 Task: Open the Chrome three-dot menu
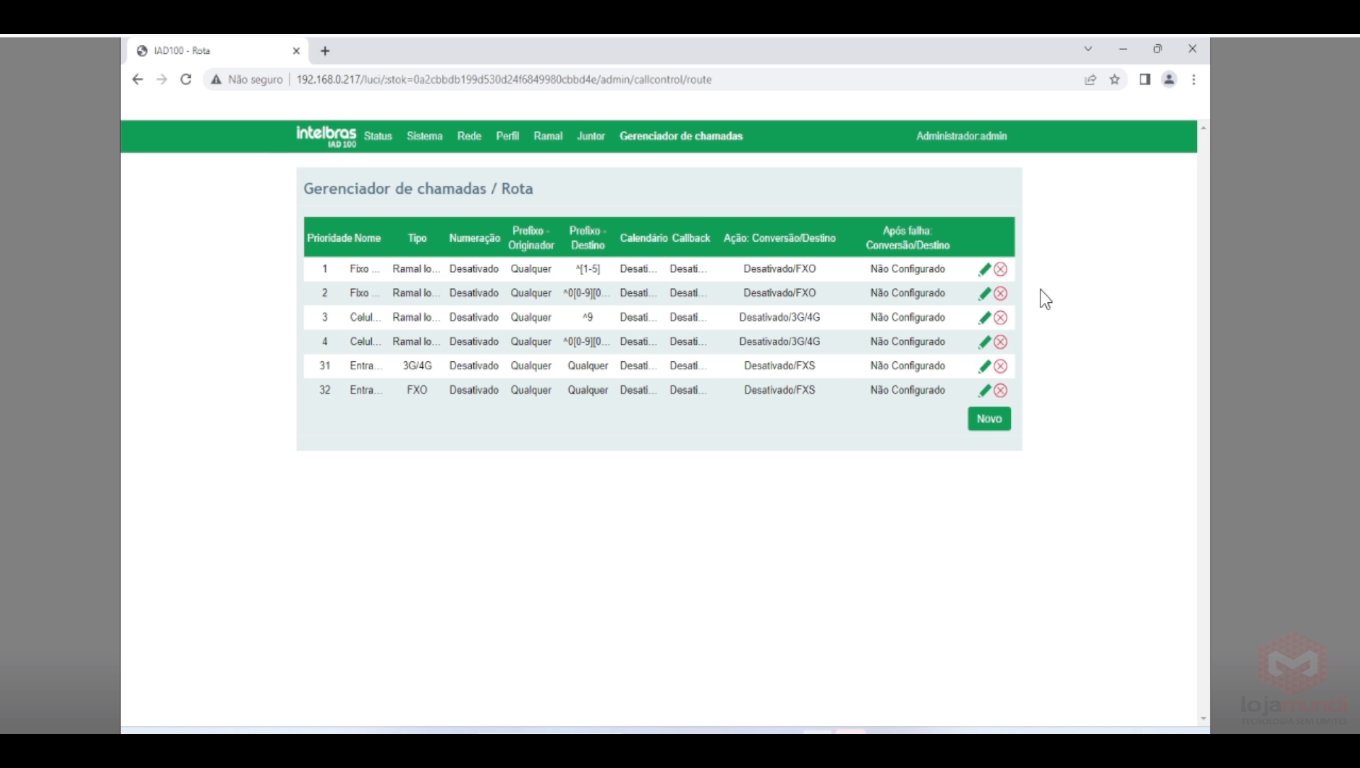1193,79
